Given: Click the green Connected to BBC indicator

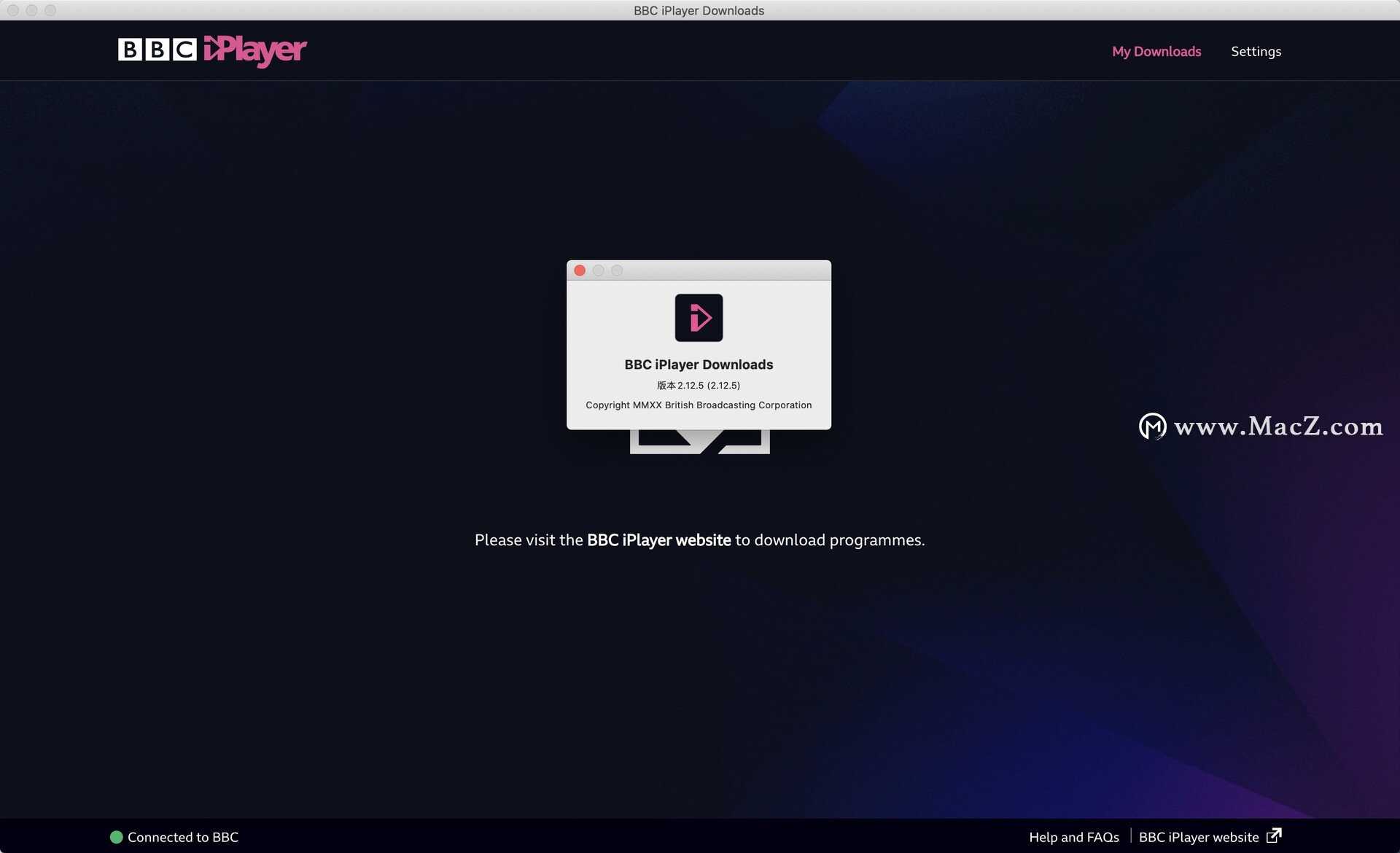Looking at the screenshot, I should [116, 837].
